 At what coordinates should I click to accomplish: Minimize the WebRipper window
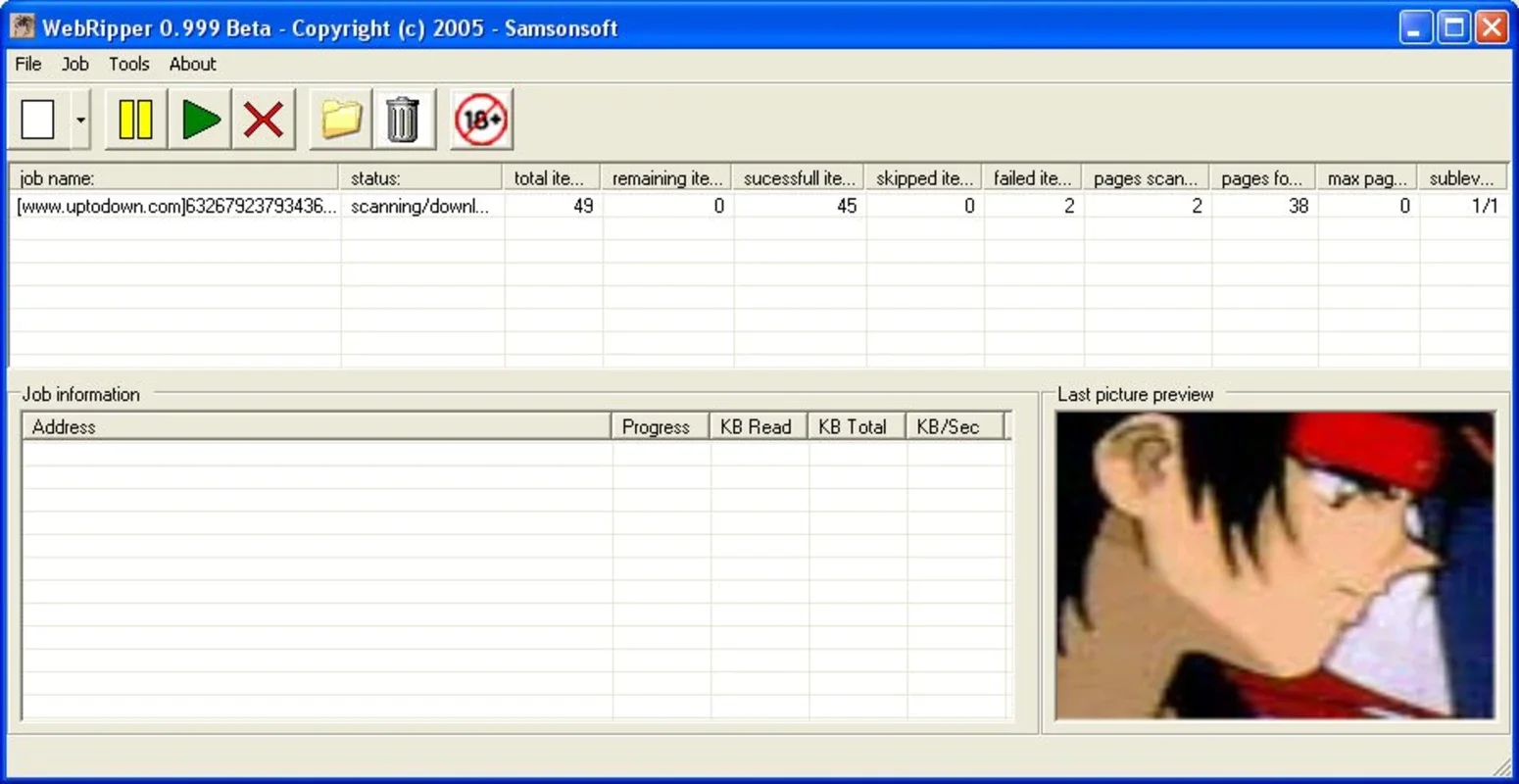pos(1415,27)
